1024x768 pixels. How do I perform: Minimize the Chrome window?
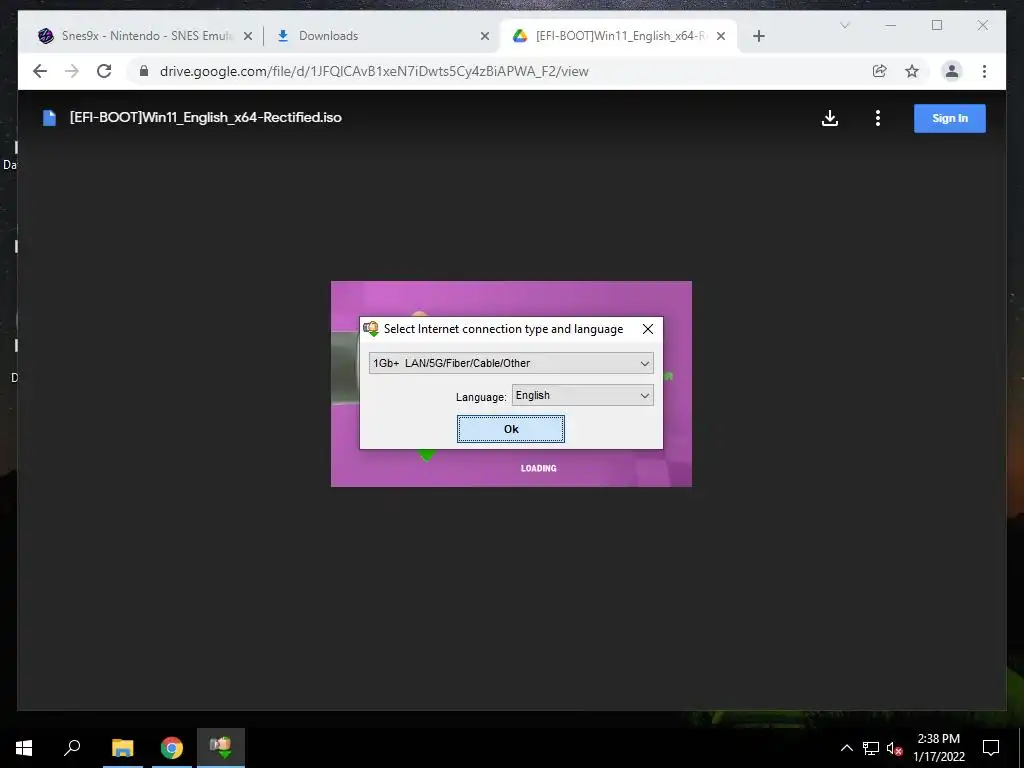point(891,25)
